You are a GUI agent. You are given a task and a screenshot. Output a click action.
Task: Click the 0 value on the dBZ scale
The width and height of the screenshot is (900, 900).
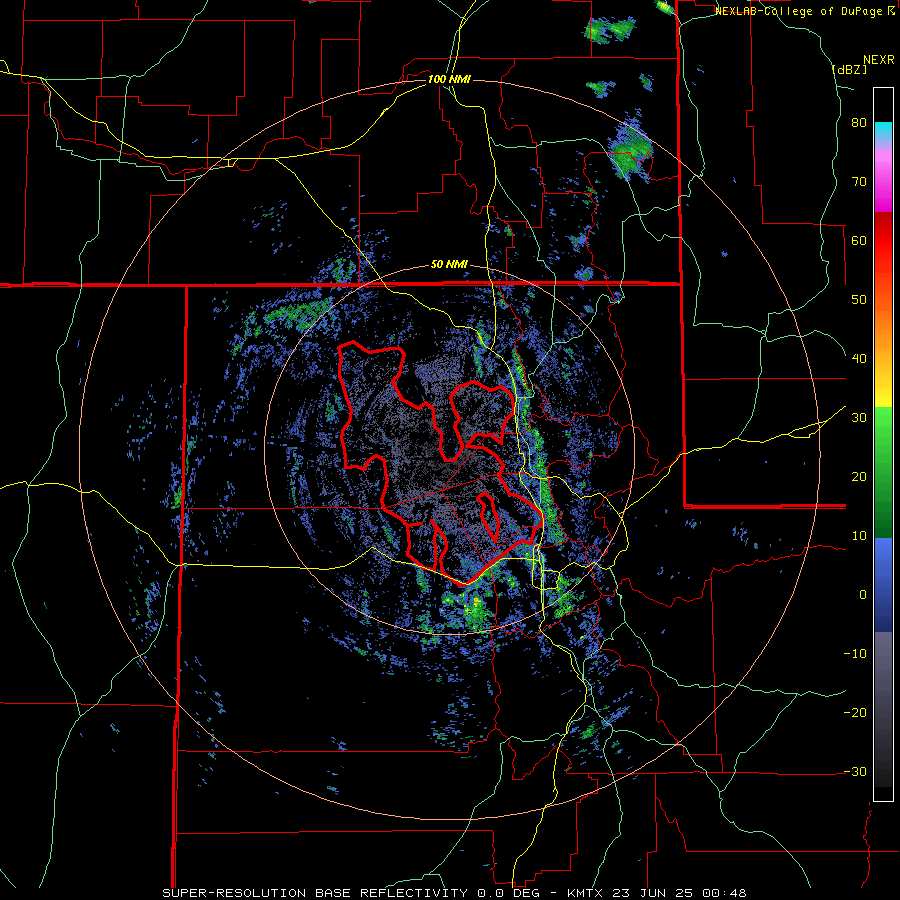click(x=863, y=595)
